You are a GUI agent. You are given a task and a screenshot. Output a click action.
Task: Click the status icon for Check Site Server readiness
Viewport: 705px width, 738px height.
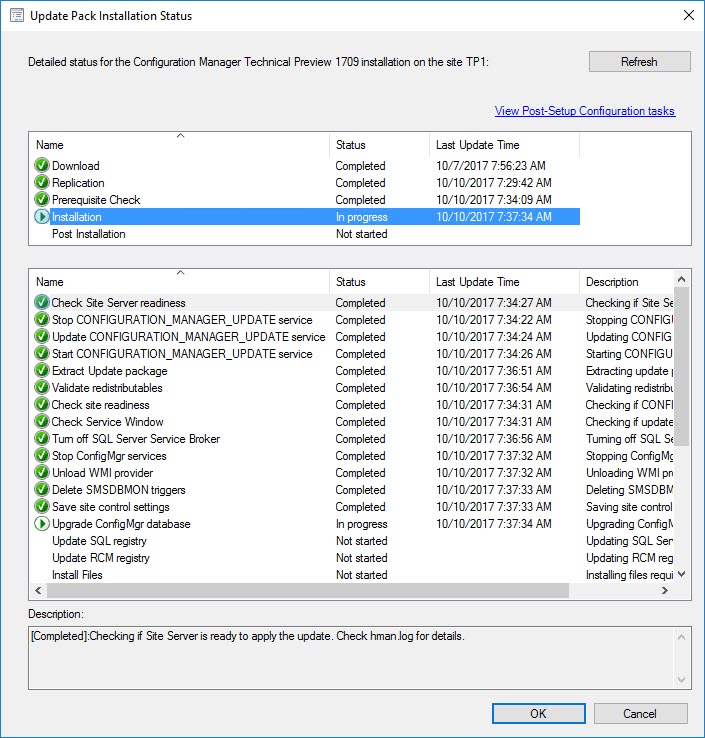(42, 302)
